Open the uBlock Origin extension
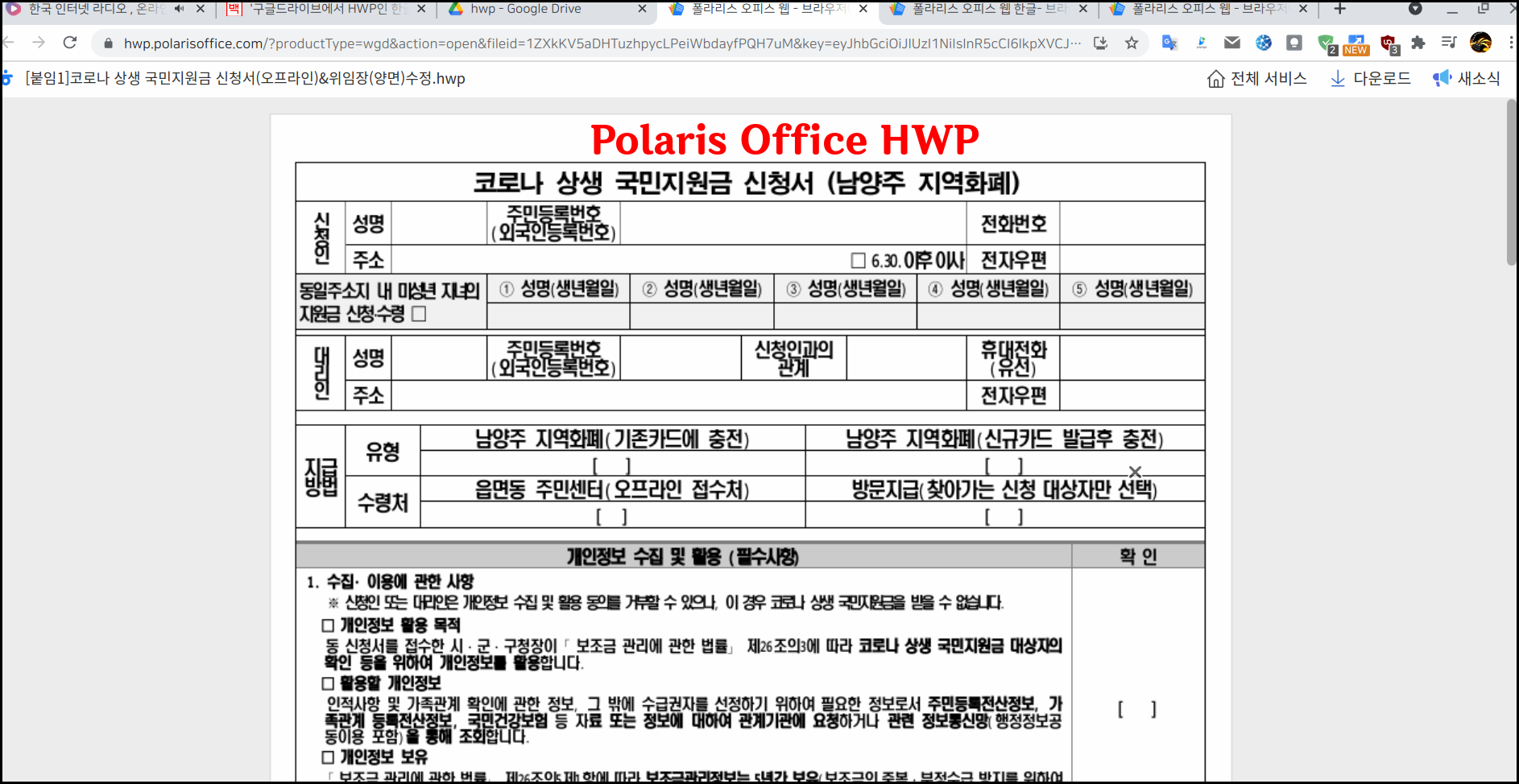 click(x=1389, y=44)
